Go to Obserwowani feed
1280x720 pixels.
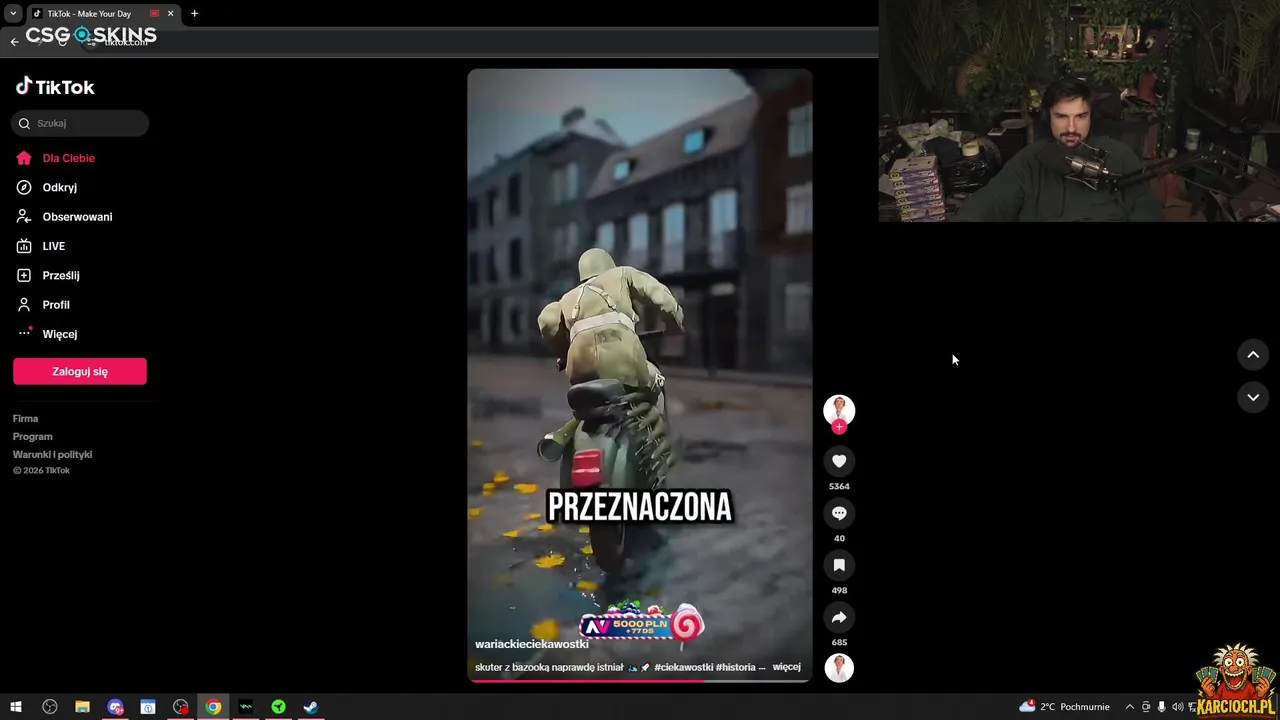77,217
